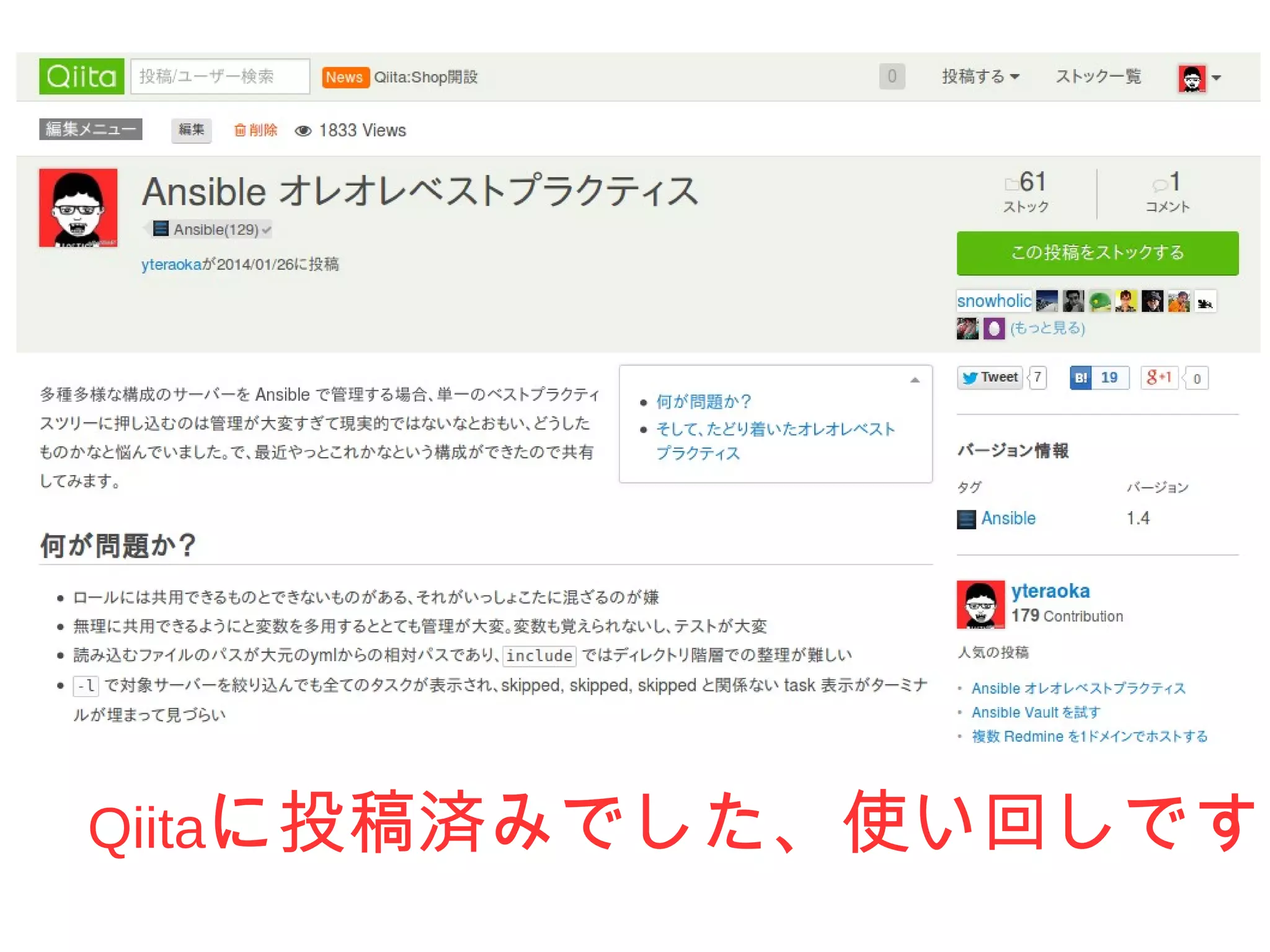Open the ストック一覧 menu item
The width and height of the screenshot is (1270, 952).
click(x=1098, y=76)
